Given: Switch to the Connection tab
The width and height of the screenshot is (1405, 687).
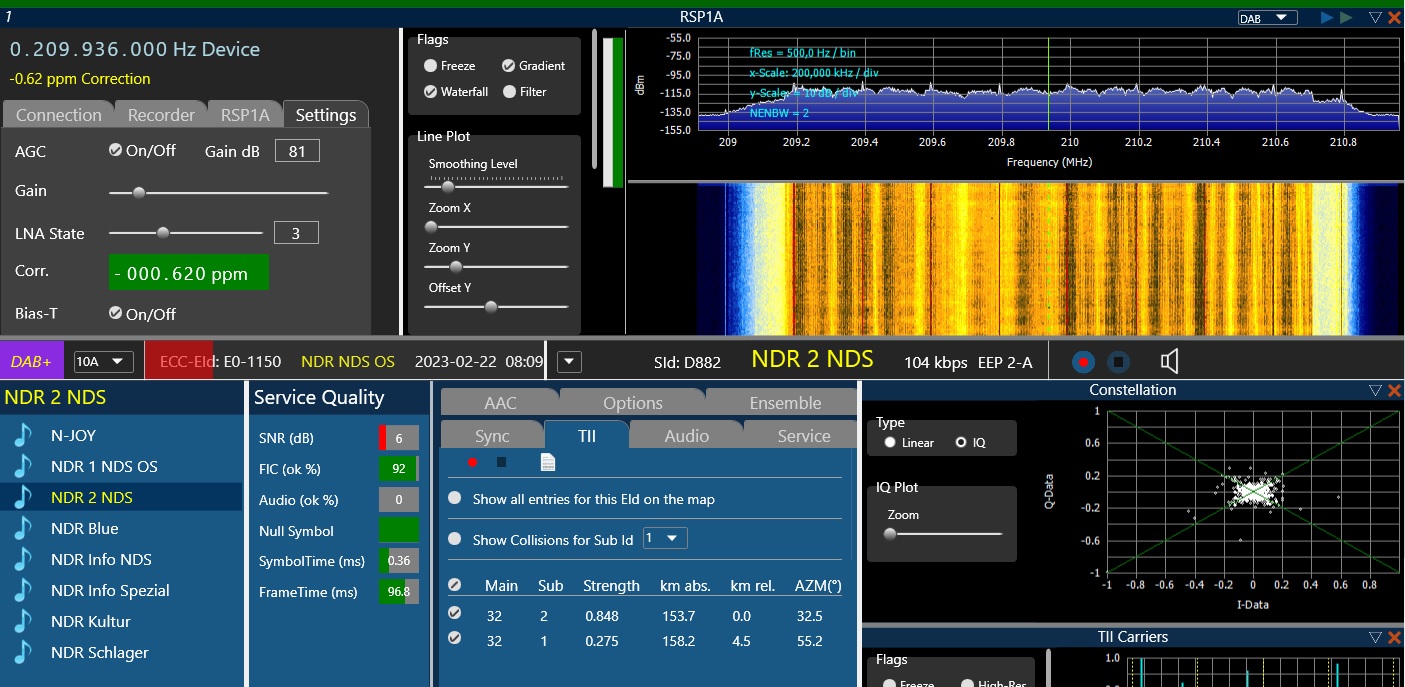Looking at the screenshot, I should click(x=58, y=115).
